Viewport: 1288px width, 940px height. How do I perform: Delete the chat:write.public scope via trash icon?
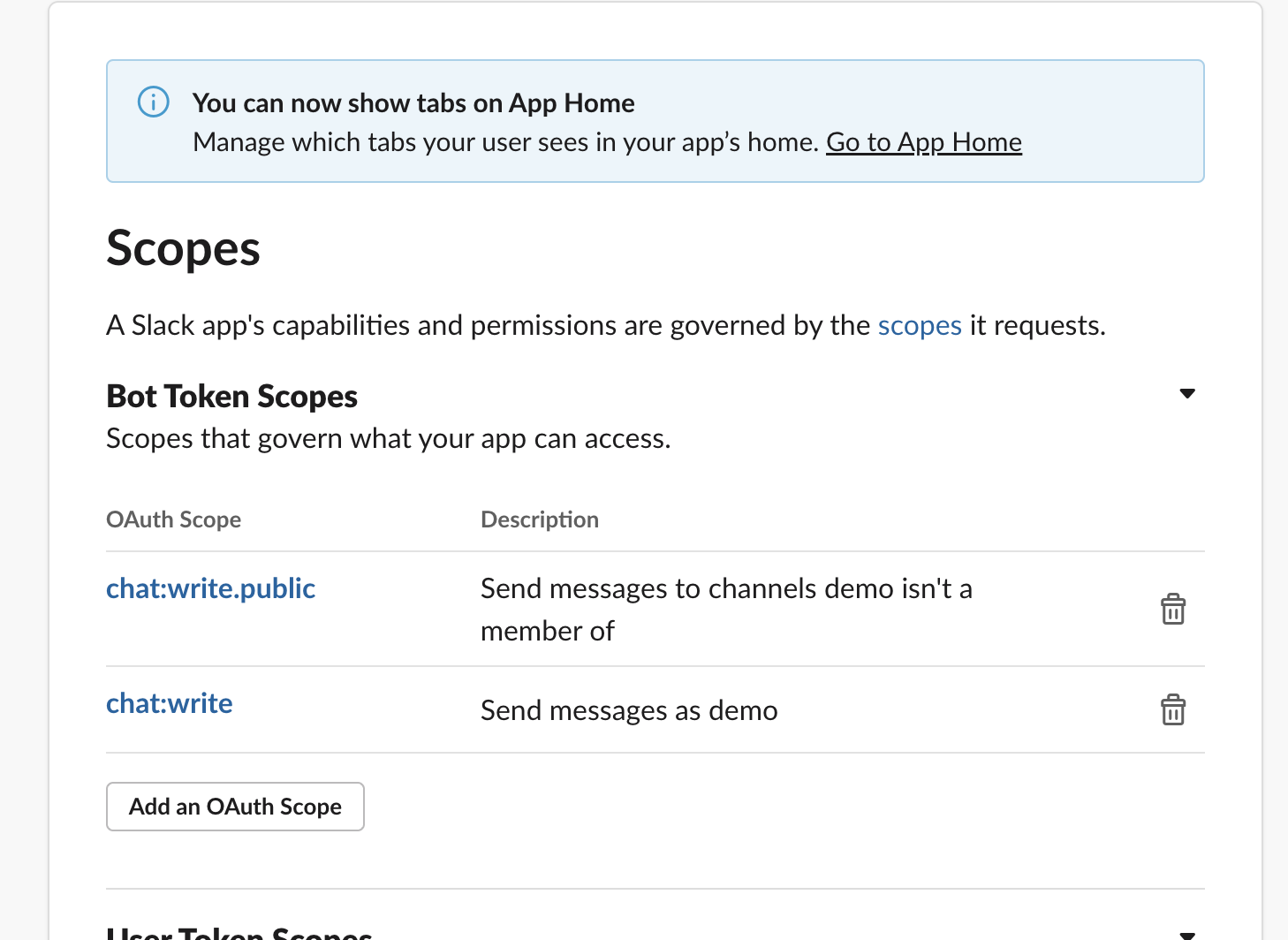point(1172,610)
